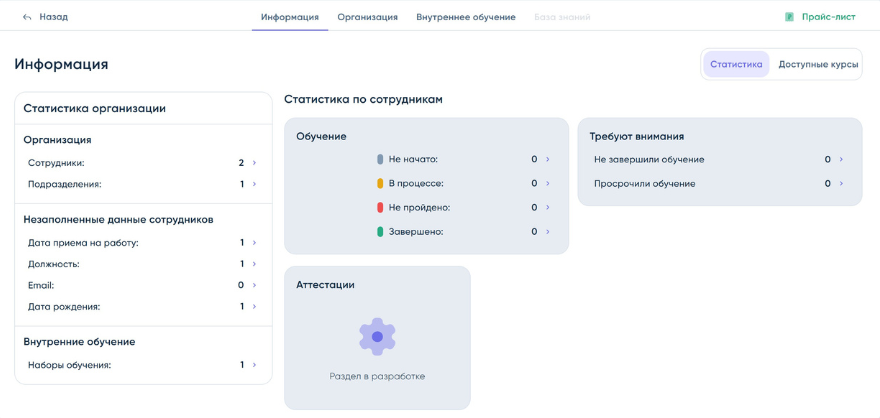The image size is (880, 418).
Task: Click the gray 'Не начато' status marker
Action: (380, 159)
